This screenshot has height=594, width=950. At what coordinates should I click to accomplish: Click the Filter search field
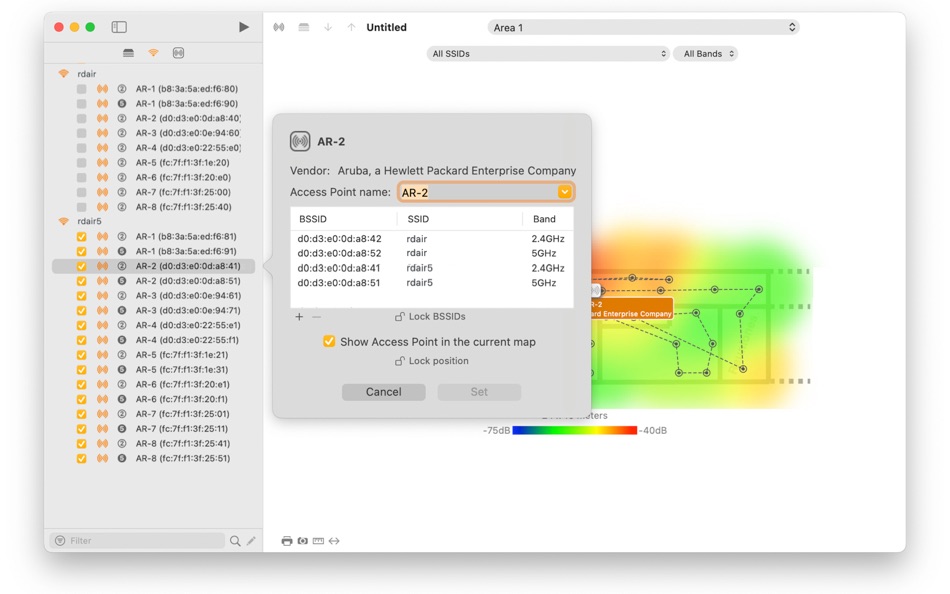(138, 541)
